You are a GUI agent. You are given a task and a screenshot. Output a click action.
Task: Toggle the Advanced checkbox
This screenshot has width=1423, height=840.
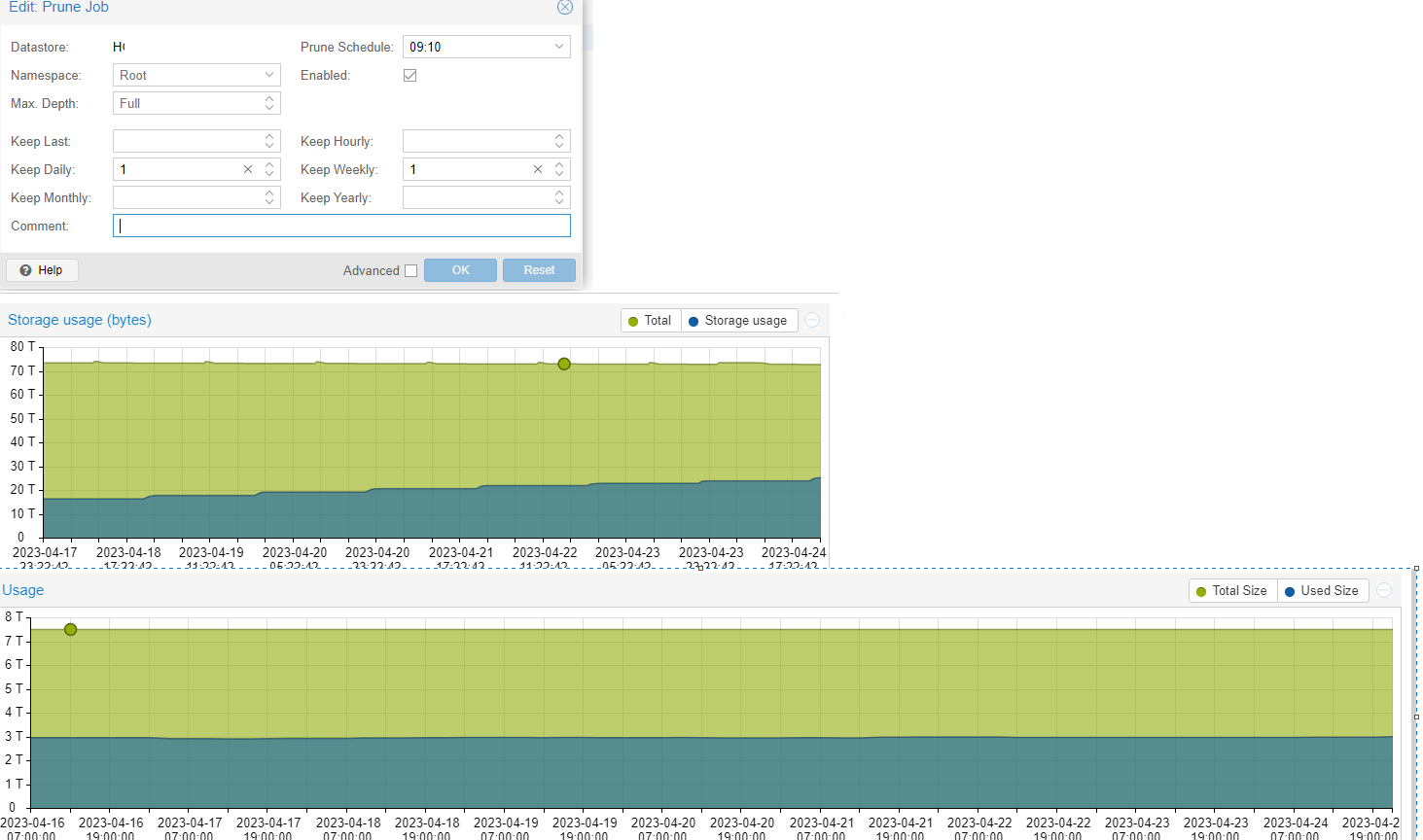(x=410, y=270)
